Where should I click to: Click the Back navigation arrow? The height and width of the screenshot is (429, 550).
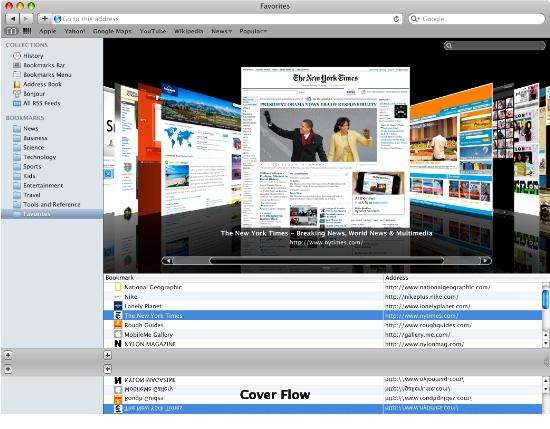click(13, 19)
